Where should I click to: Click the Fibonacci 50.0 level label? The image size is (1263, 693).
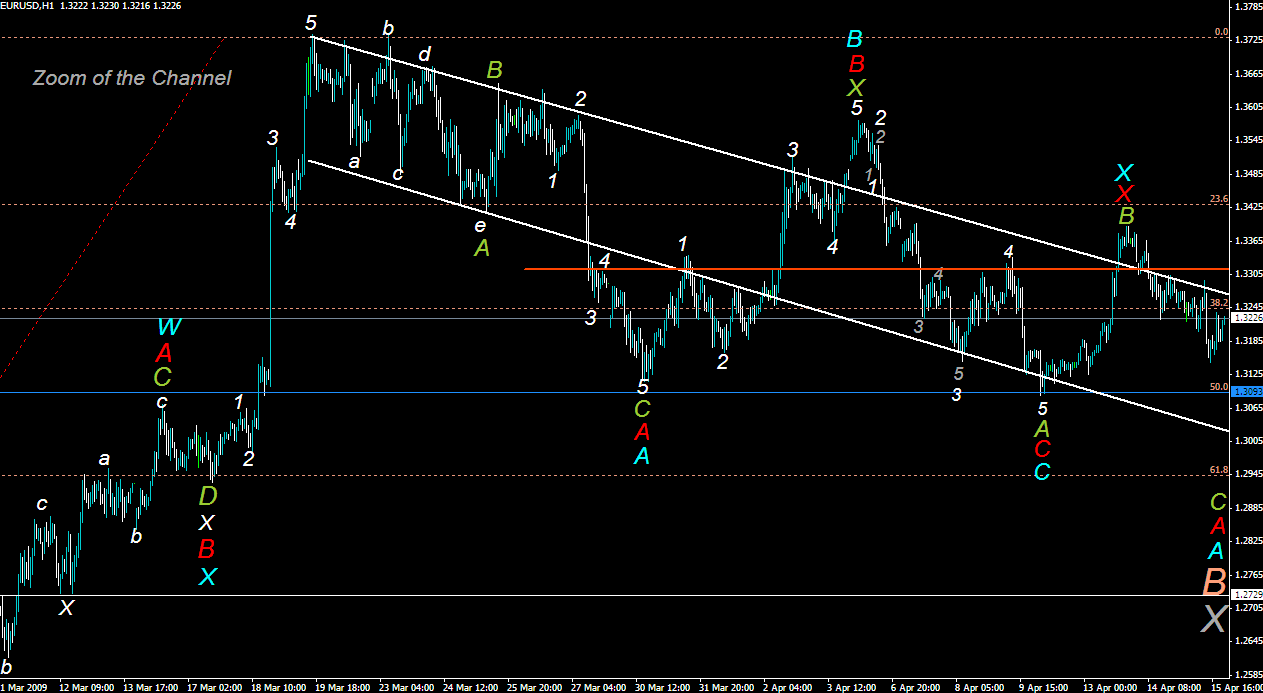[1219, 386]
